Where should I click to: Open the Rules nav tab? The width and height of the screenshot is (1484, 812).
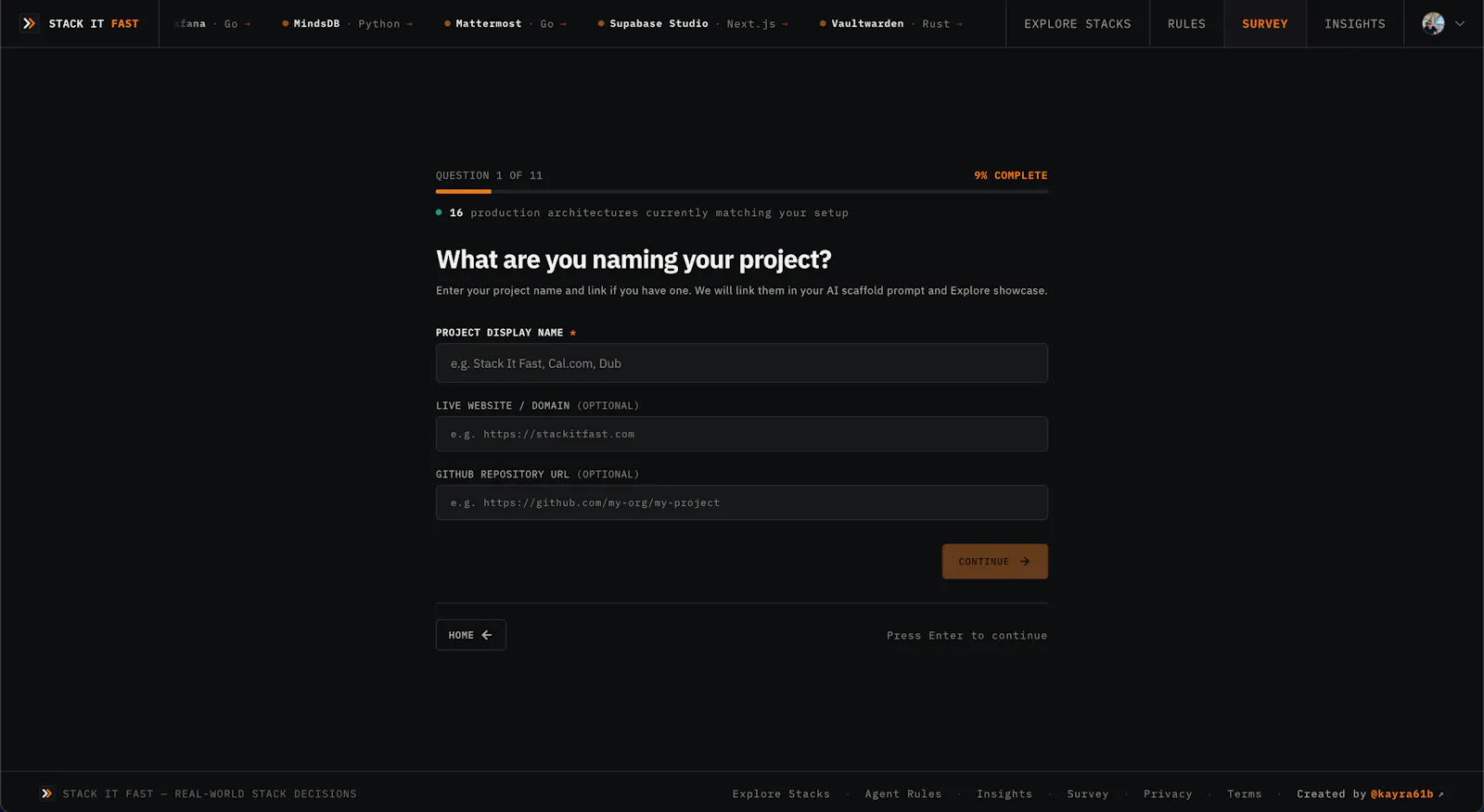pos(1186,24)
